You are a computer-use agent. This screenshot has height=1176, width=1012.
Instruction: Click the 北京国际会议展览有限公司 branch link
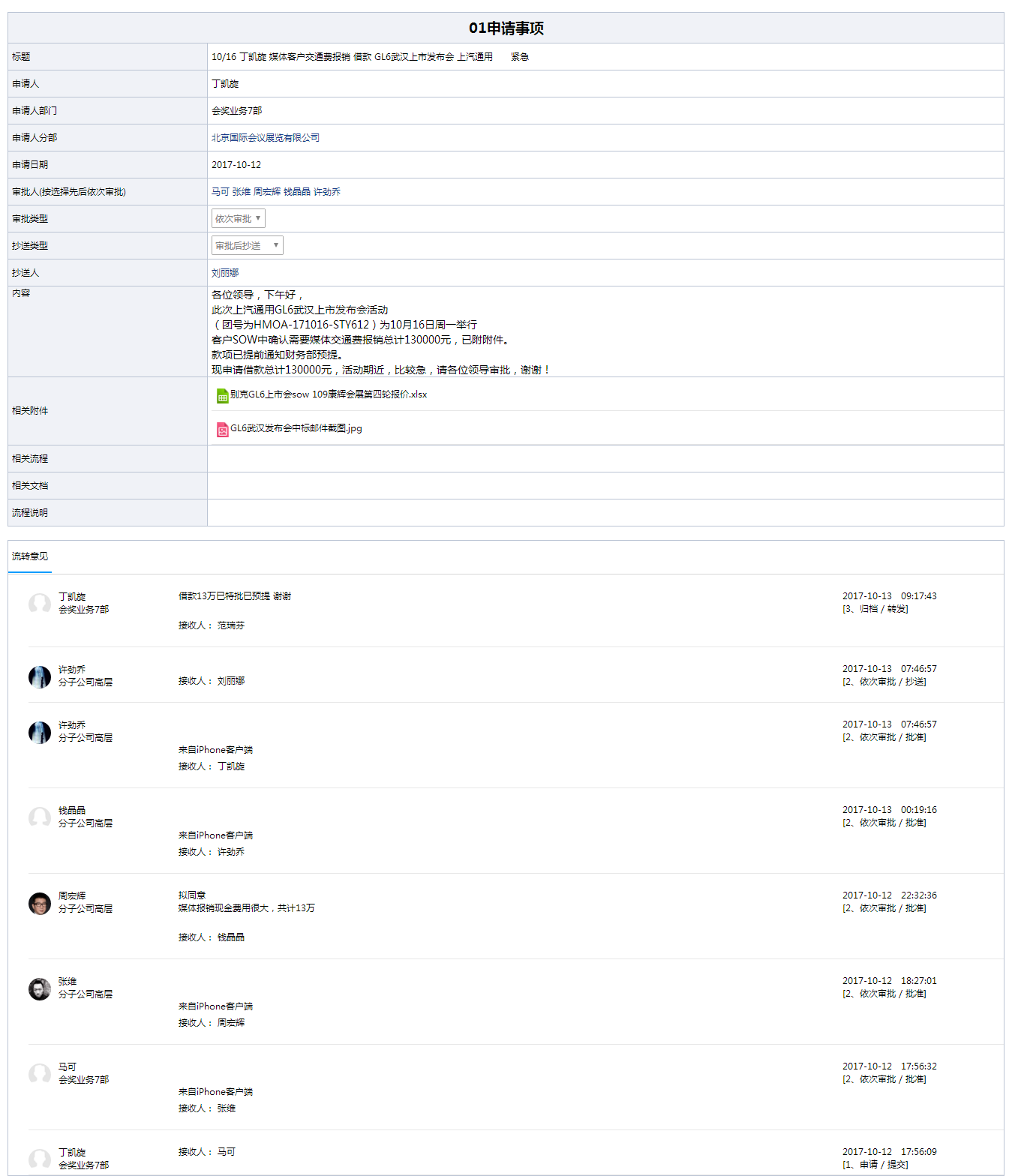click(266, 138)
